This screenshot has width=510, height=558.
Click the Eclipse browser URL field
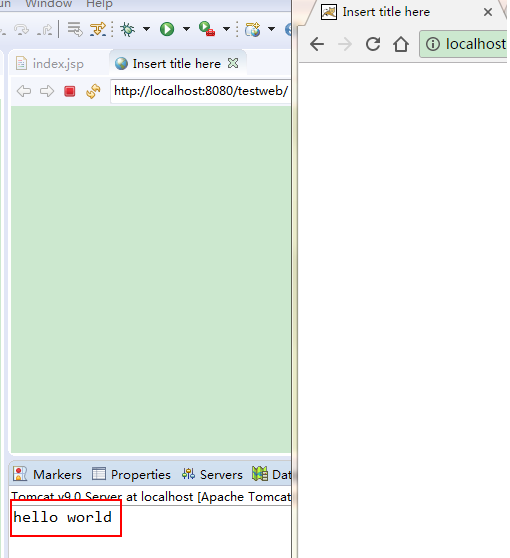coord(201,91)
